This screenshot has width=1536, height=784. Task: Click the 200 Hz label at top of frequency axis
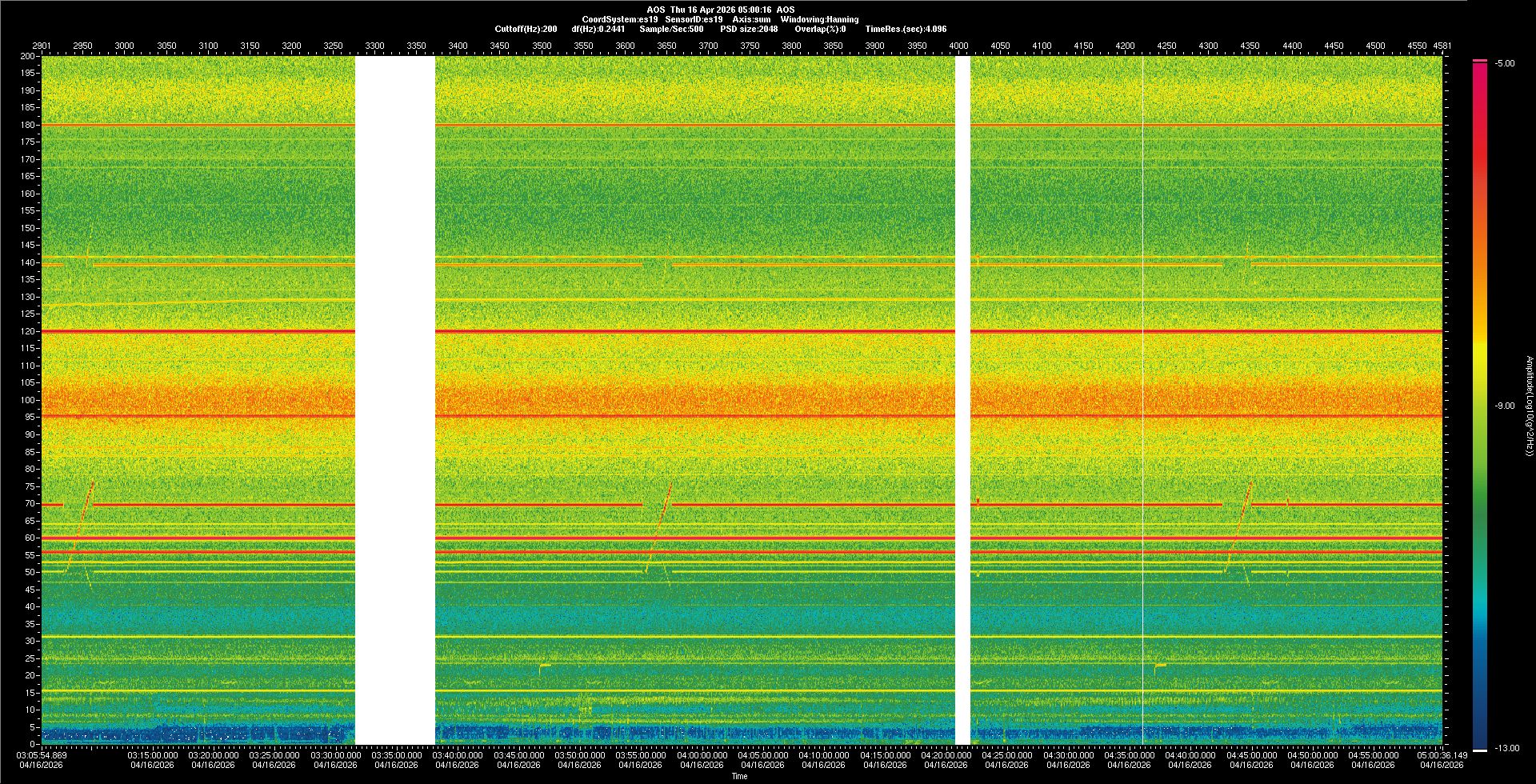(28, 57)
